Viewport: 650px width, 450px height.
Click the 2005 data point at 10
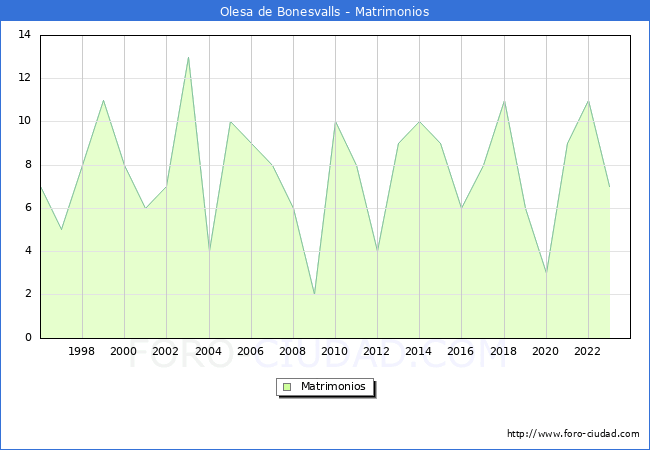click(x=230, y=122)
